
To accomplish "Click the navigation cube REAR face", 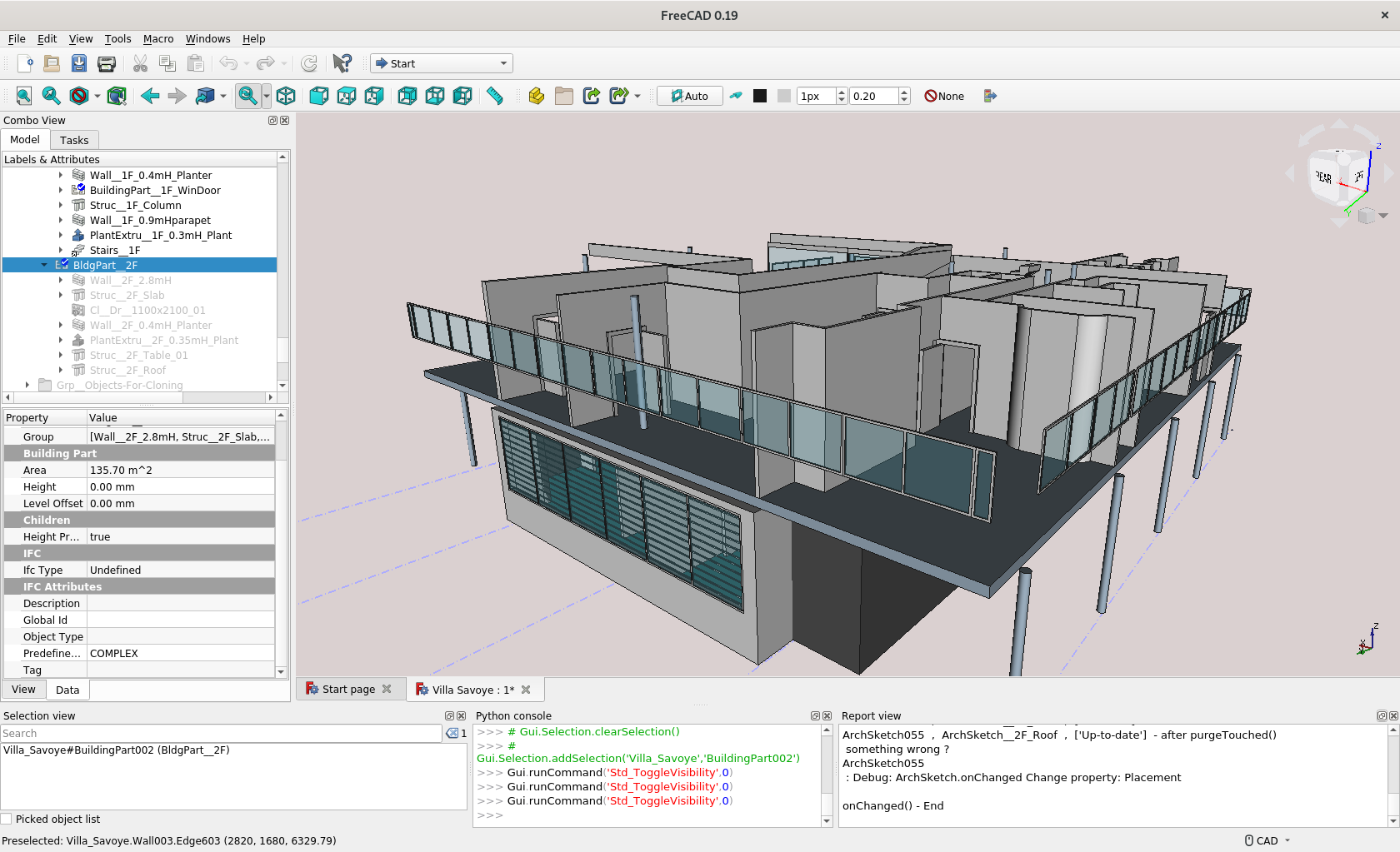I will pos(1323,177).
